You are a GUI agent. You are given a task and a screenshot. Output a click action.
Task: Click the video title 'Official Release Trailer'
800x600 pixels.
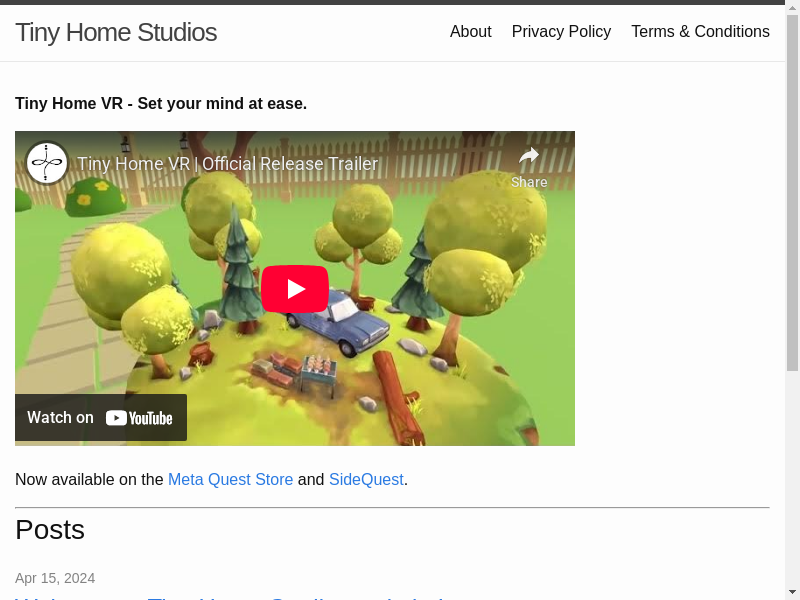click(x=228, y=164)
